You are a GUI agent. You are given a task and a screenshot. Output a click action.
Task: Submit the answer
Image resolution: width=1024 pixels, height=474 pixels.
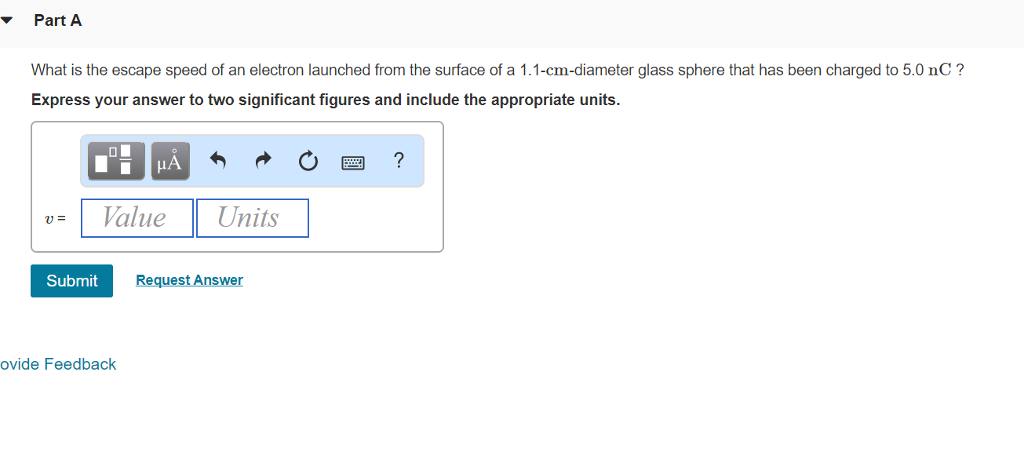point(72,281)
